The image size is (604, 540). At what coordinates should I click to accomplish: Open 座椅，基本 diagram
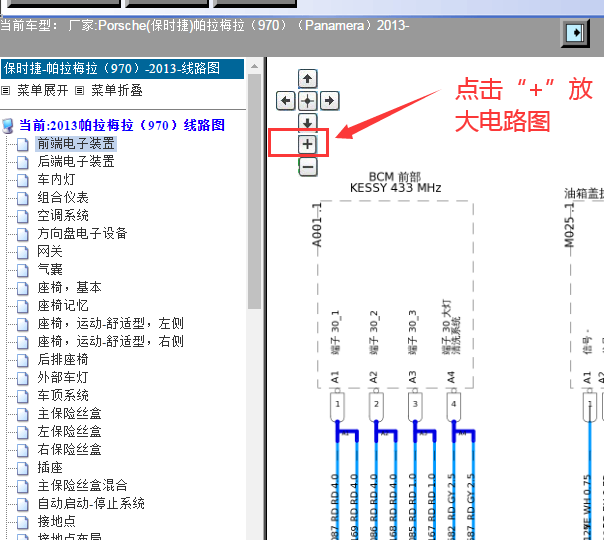coord(69,288)
